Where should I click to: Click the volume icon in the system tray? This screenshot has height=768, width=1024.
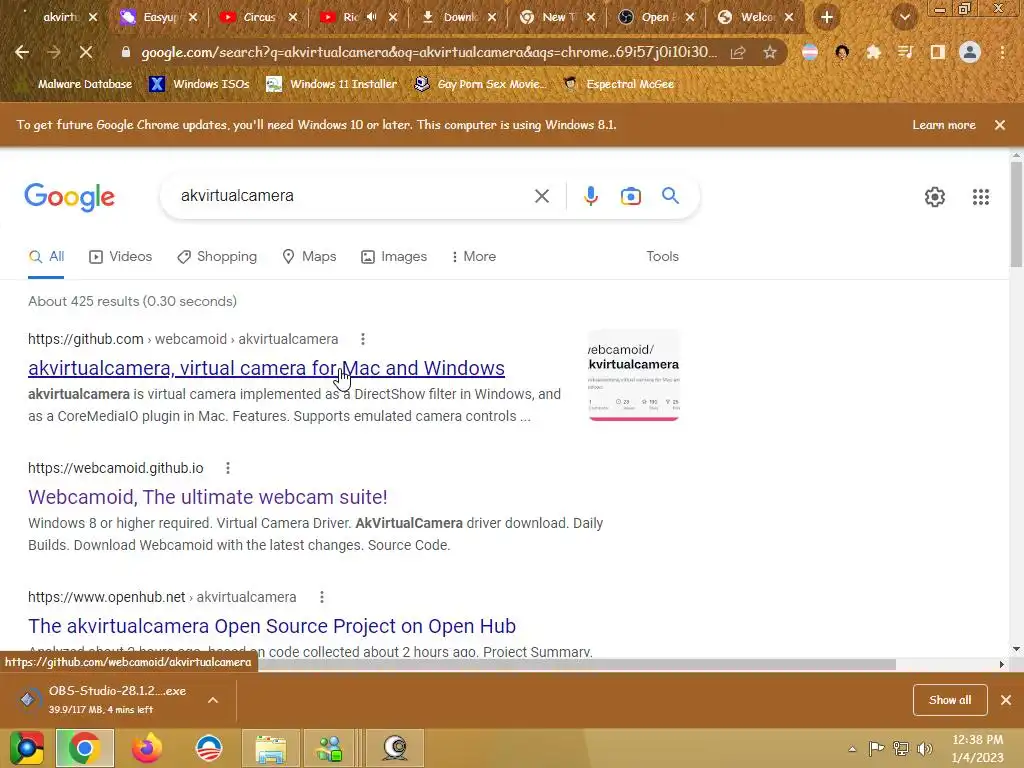point(924,748)
